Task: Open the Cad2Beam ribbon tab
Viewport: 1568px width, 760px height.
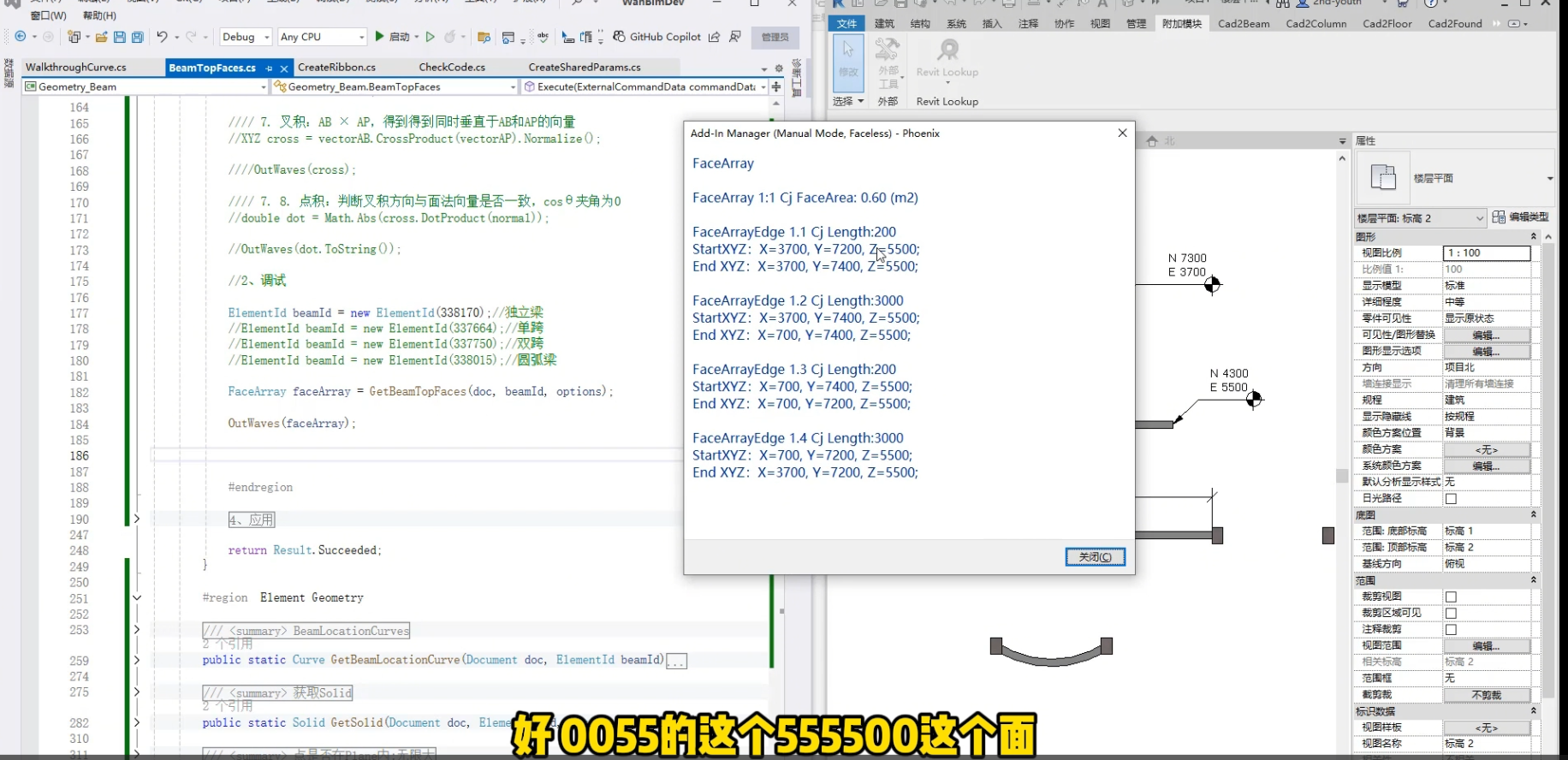Action: [x=1244, y=23]
